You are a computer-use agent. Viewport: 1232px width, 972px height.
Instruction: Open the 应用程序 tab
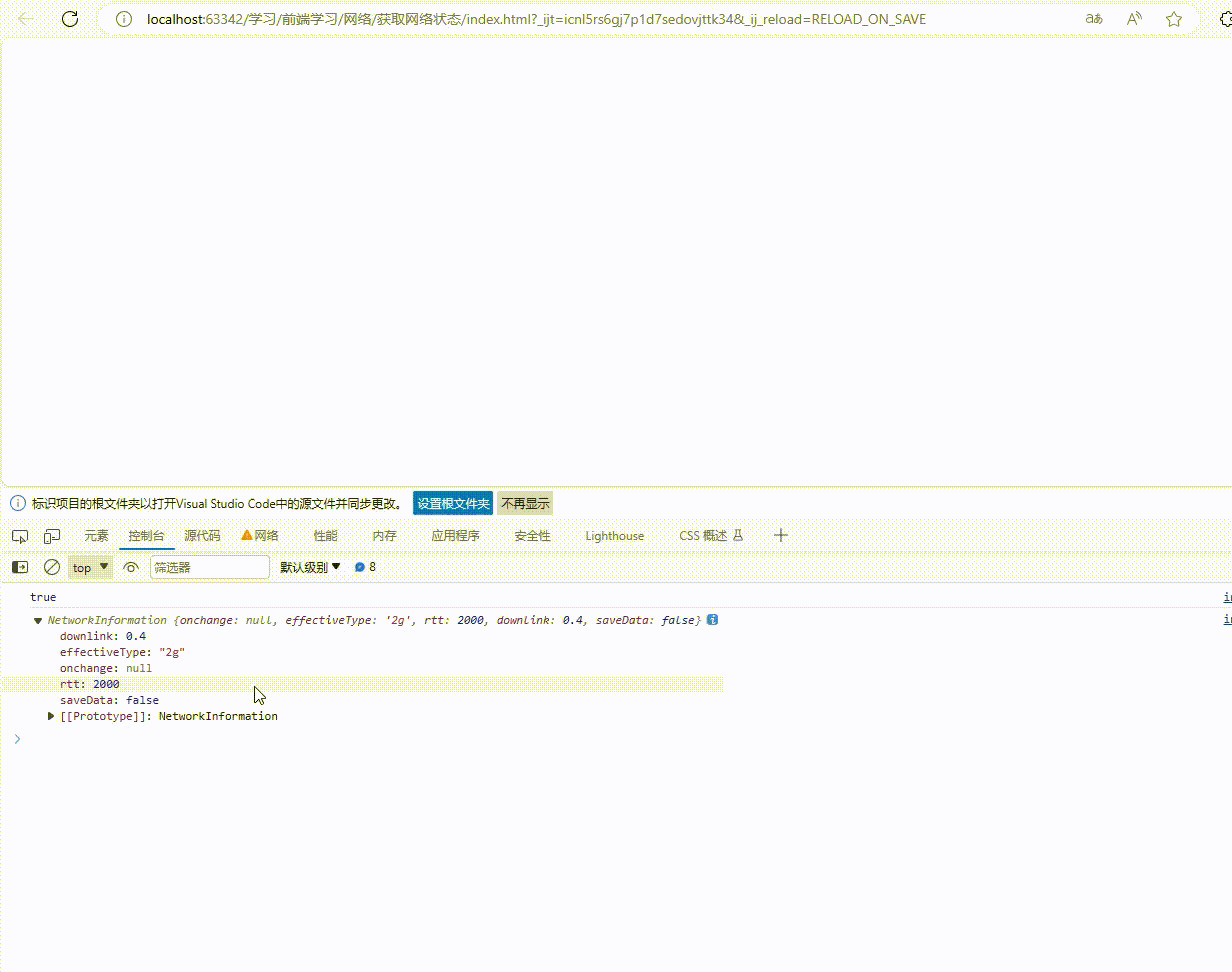(x=455, y=536)
